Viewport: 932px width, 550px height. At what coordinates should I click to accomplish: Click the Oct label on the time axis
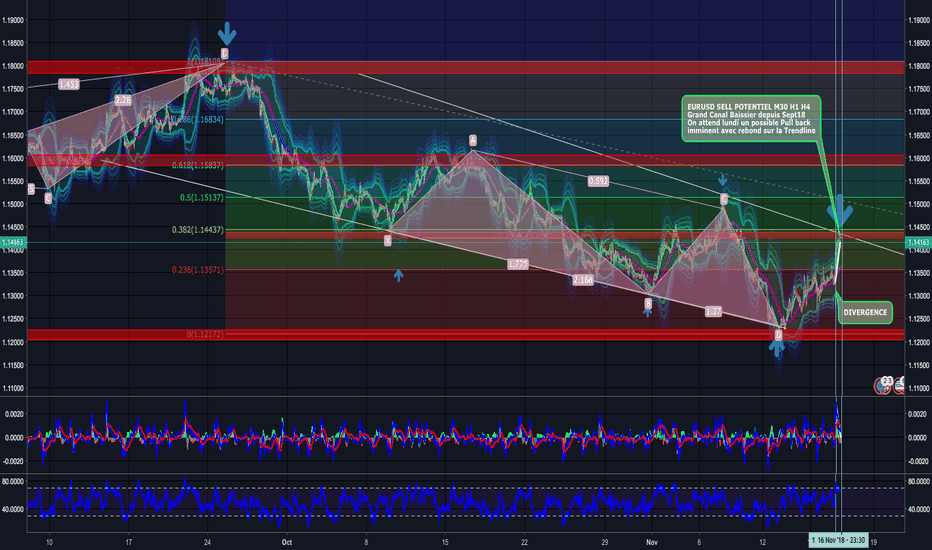click(287, 542)
